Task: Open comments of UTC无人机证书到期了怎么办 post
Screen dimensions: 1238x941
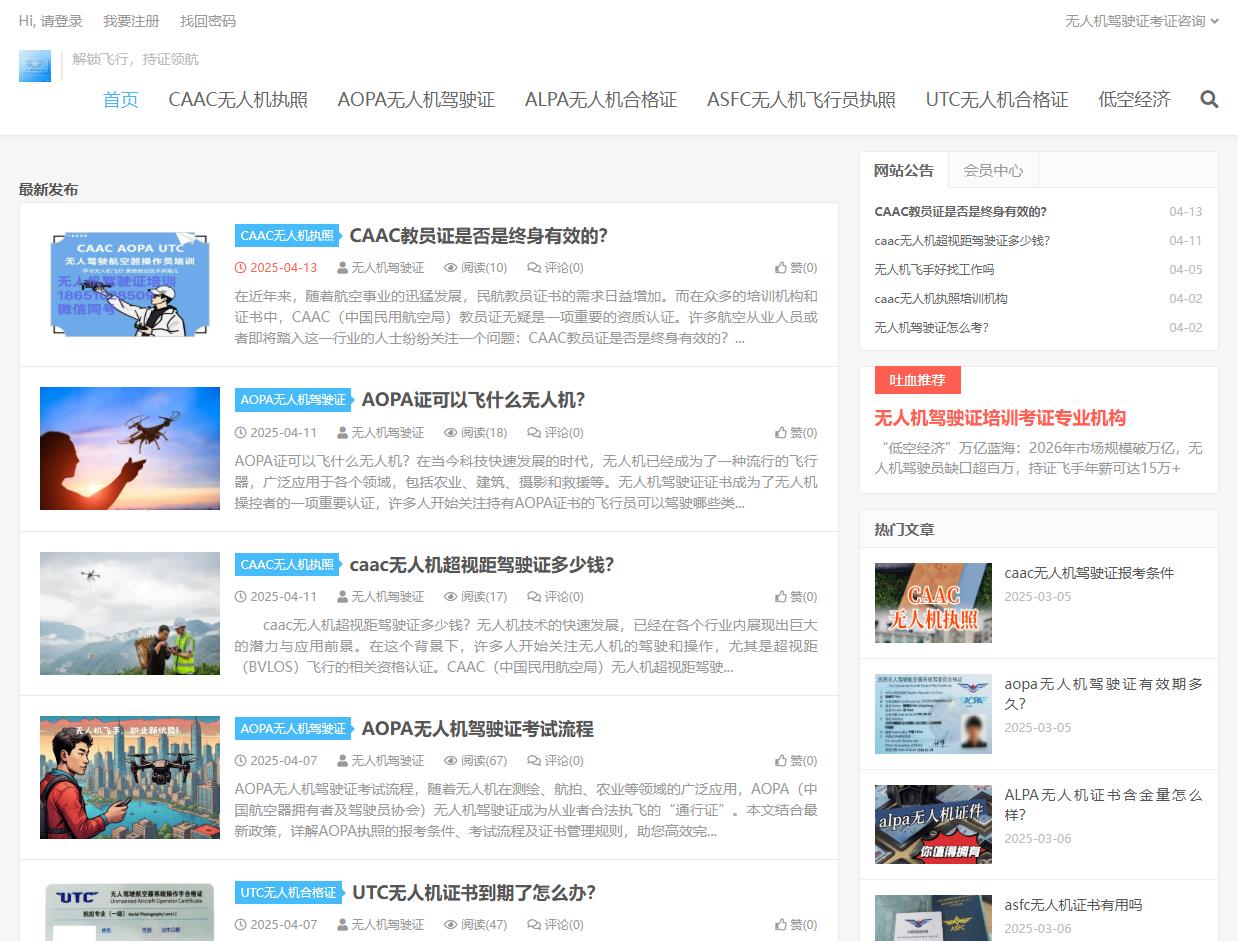Action: click(x=555, y=925)
